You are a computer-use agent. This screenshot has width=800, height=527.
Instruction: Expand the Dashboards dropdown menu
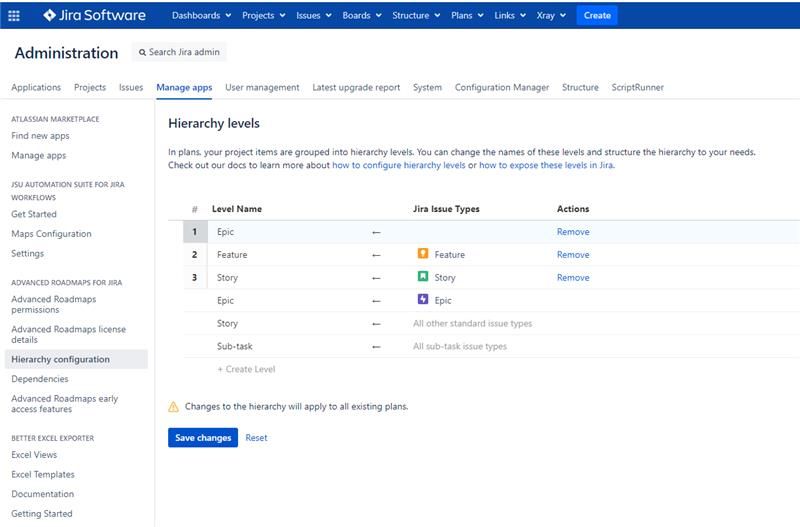tap(201, 15)
